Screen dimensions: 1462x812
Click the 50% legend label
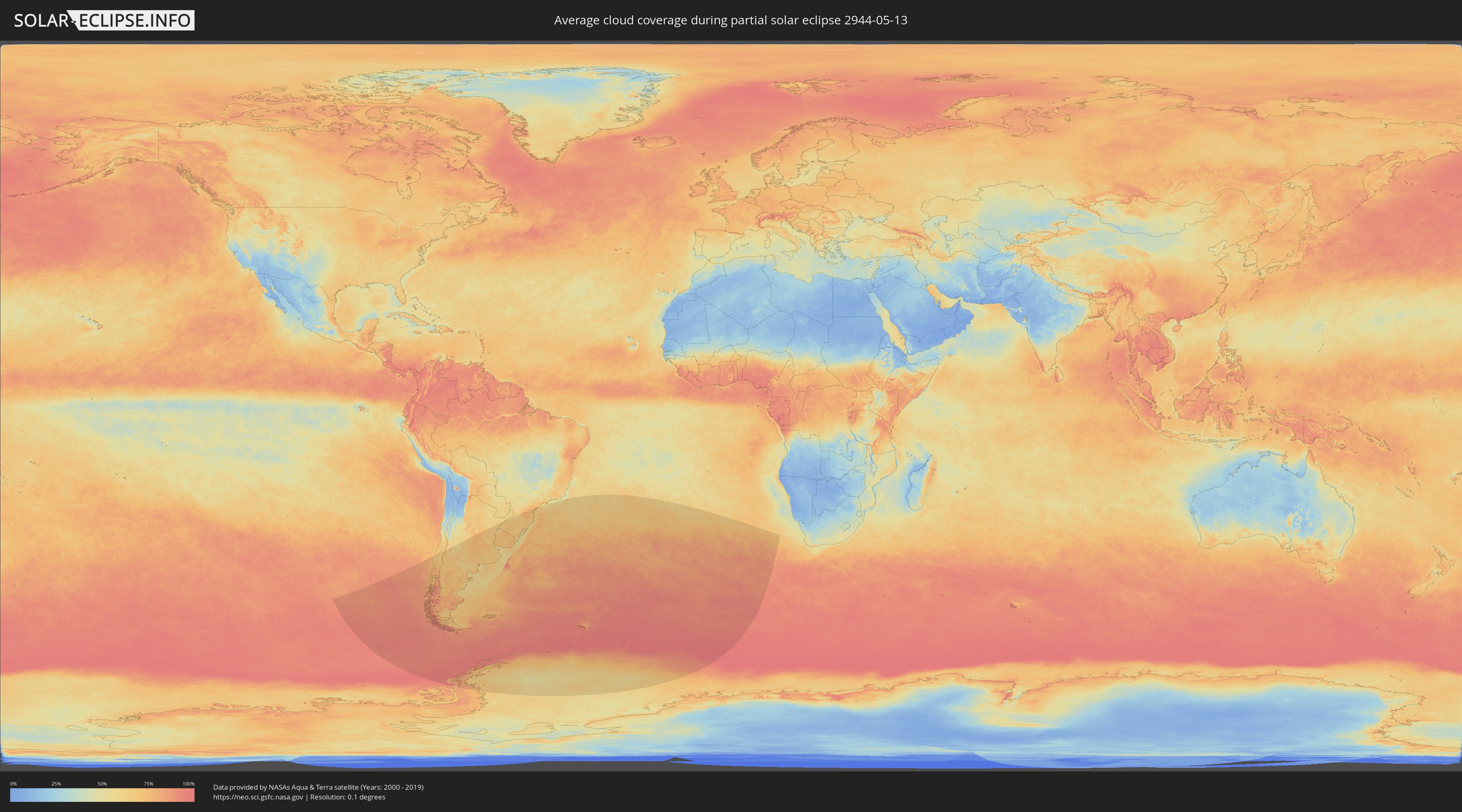102,784
